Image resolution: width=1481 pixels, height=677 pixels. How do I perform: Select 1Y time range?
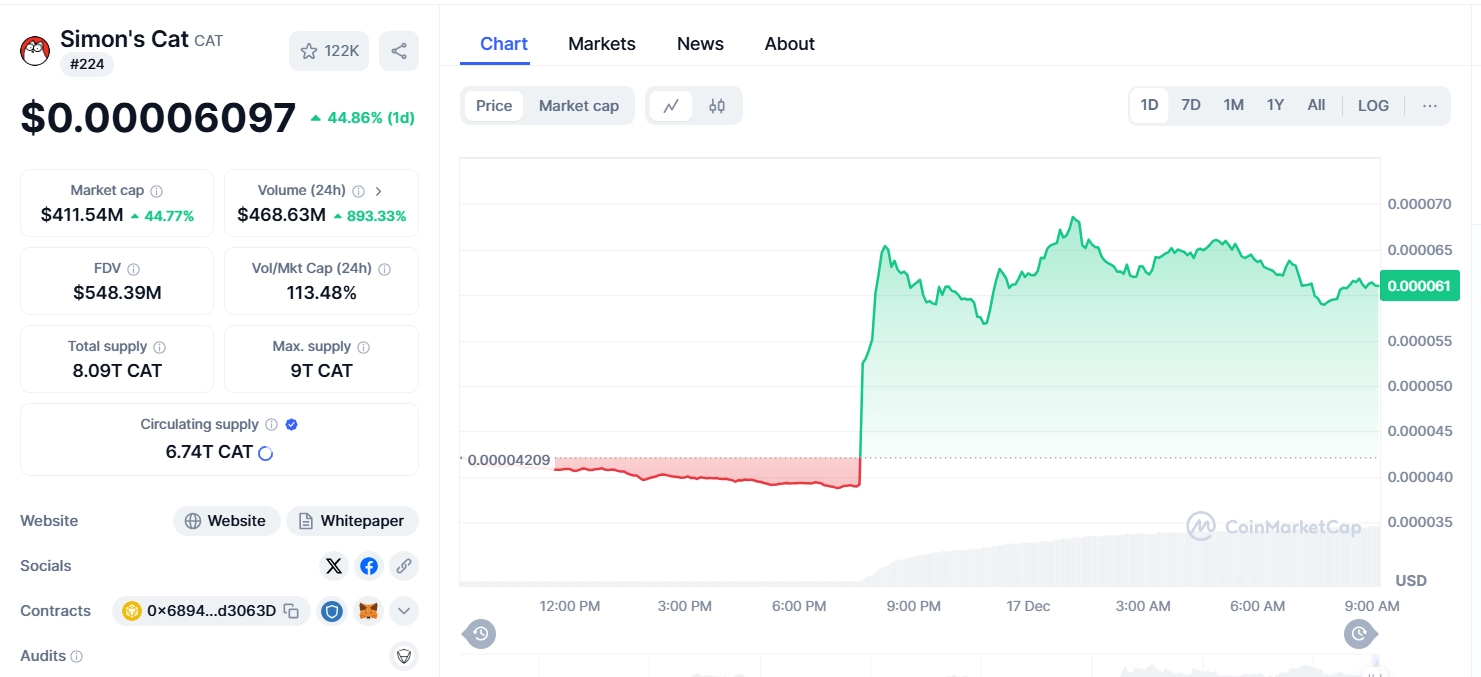[x=1275, y=105]
